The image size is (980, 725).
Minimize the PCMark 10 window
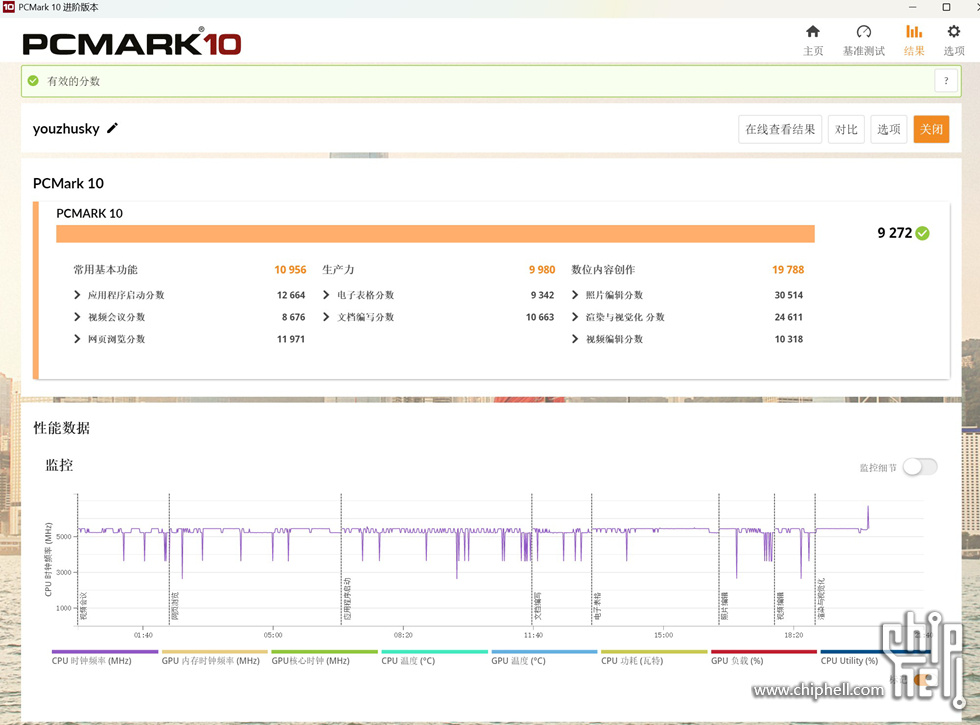[x=912, y=7]
